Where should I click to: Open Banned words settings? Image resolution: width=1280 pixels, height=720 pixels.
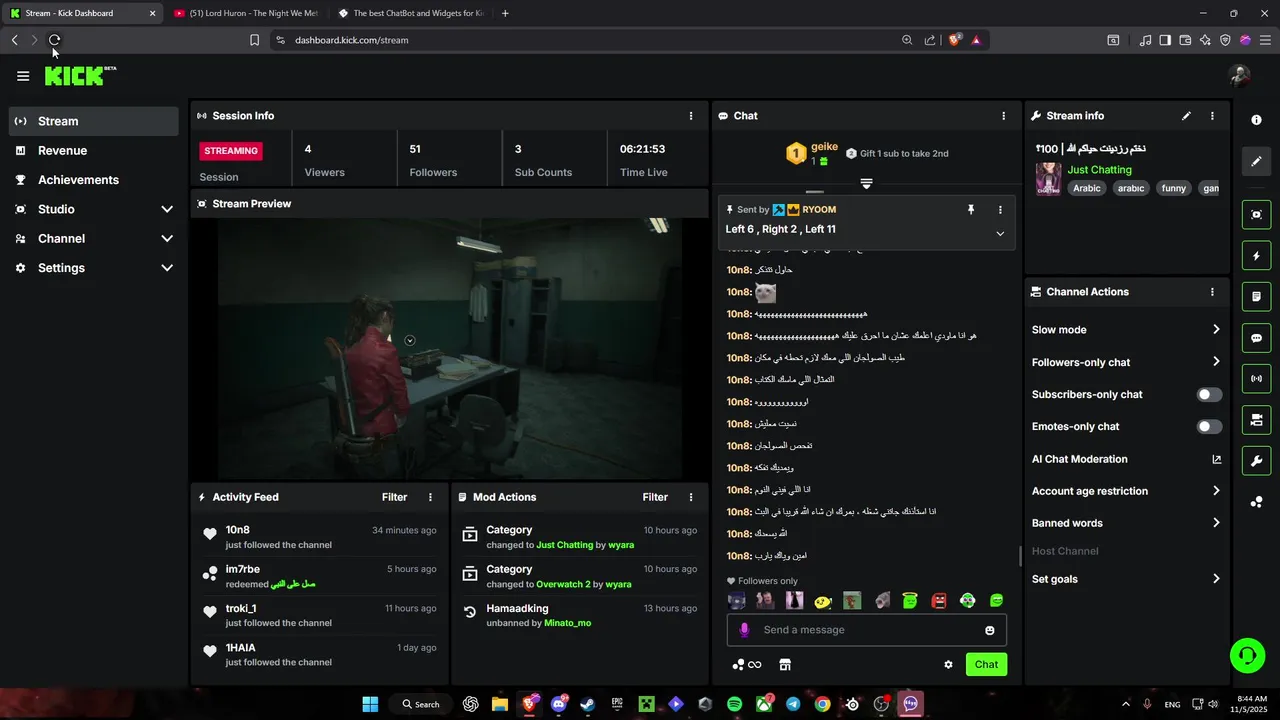(x=1126, y=523)
